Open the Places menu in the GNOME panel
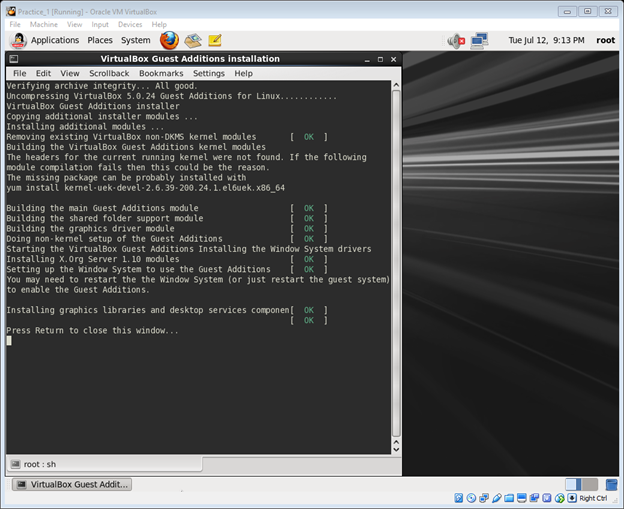The image size is (624, 509). pos(100,40)
